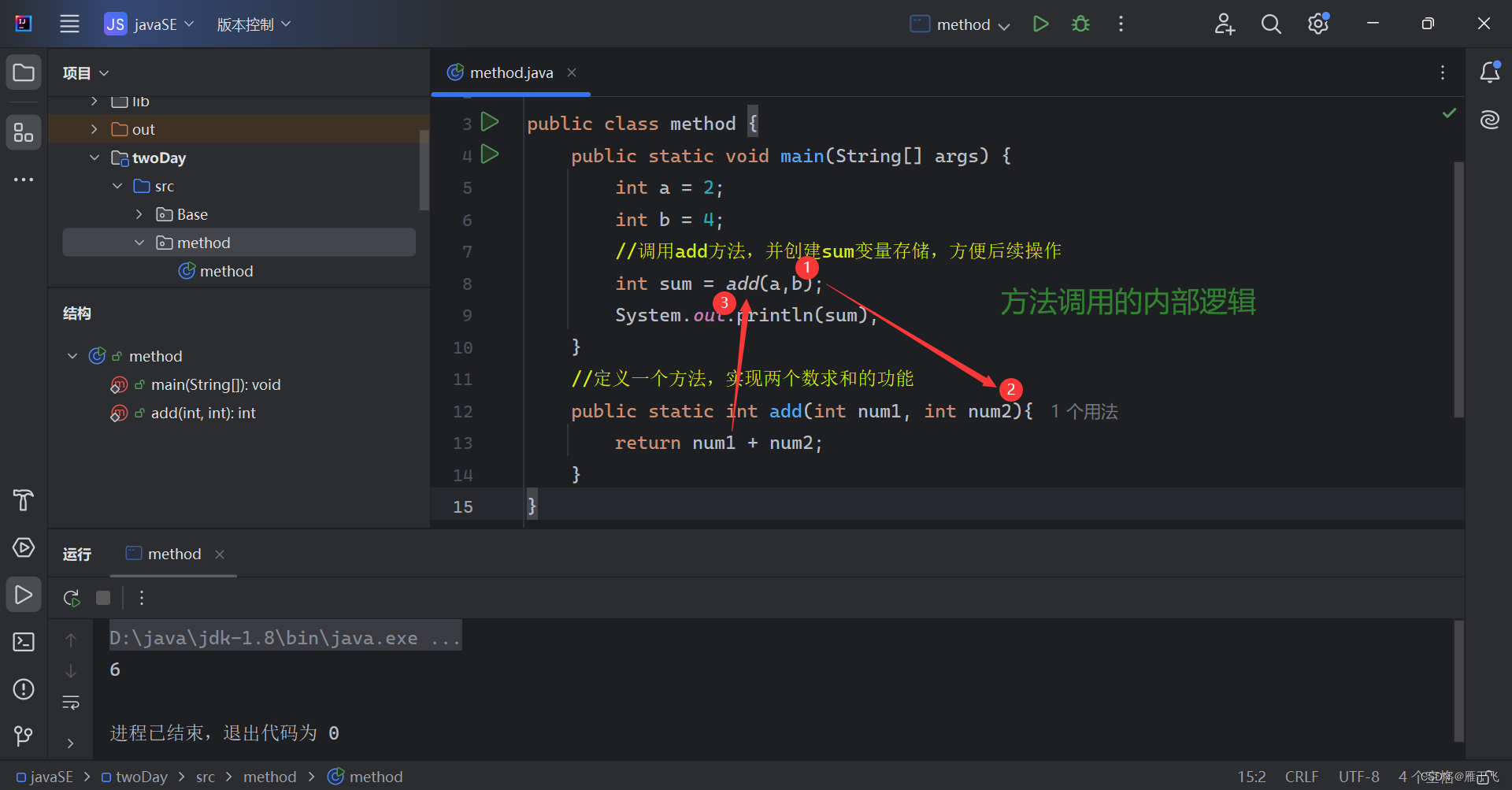
Task: Run class from gutter on line 3
Action: point(490,122)
